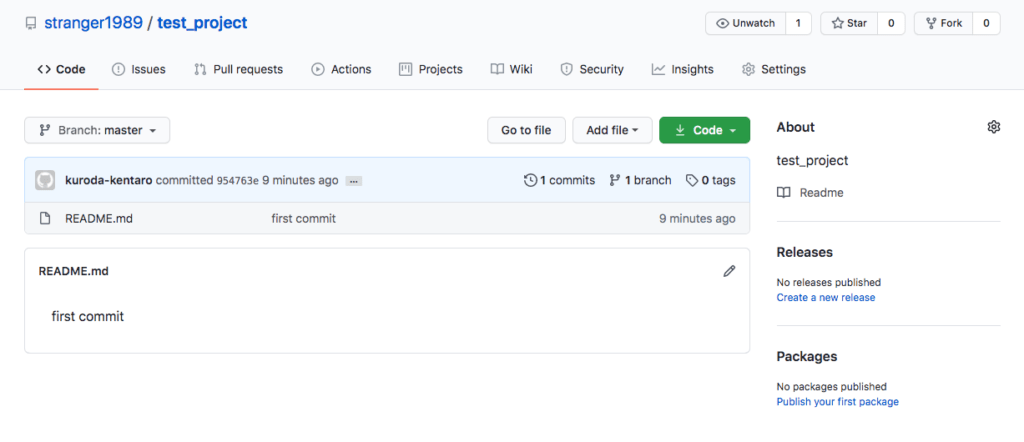1024x442 pixels.
Task: Click Publish your first package link
Action: [837, 402]
